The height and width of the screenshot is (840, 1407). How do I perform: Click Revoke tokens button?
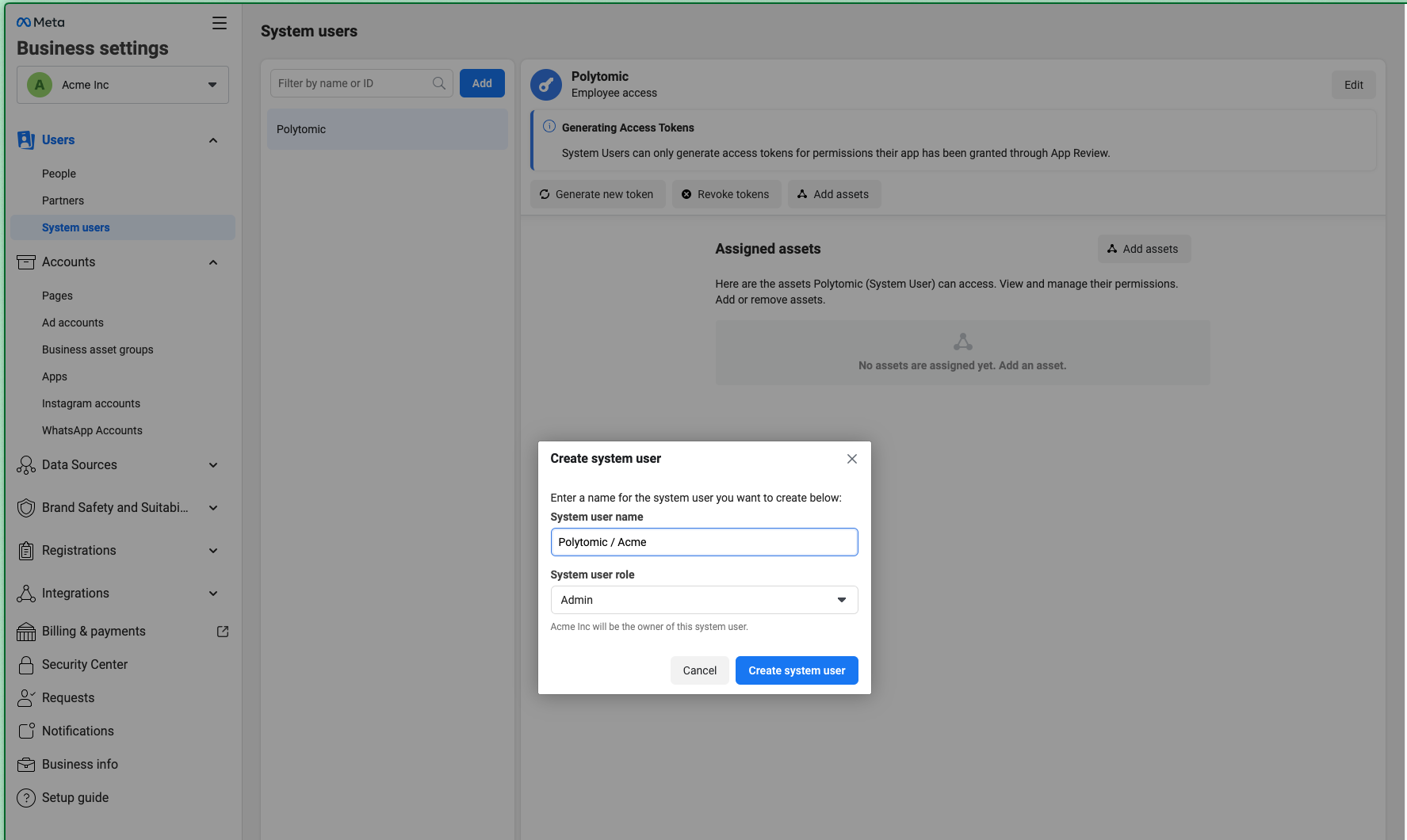click(x=726, y=194)
